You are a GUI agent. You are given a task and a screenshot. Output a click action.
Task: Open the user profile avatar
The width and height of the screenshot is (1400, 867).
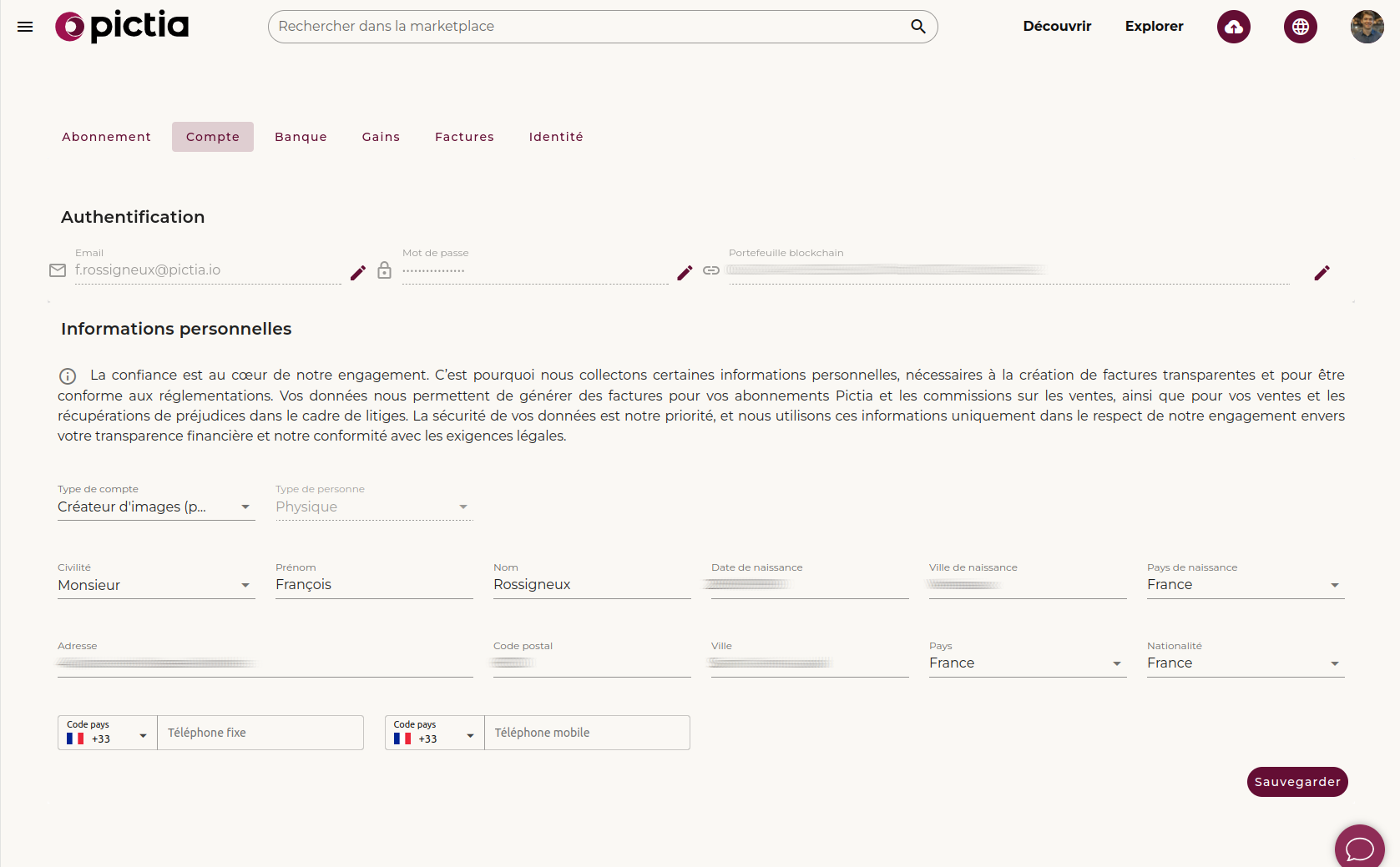pyautogui.click(x=1367, y=27)
